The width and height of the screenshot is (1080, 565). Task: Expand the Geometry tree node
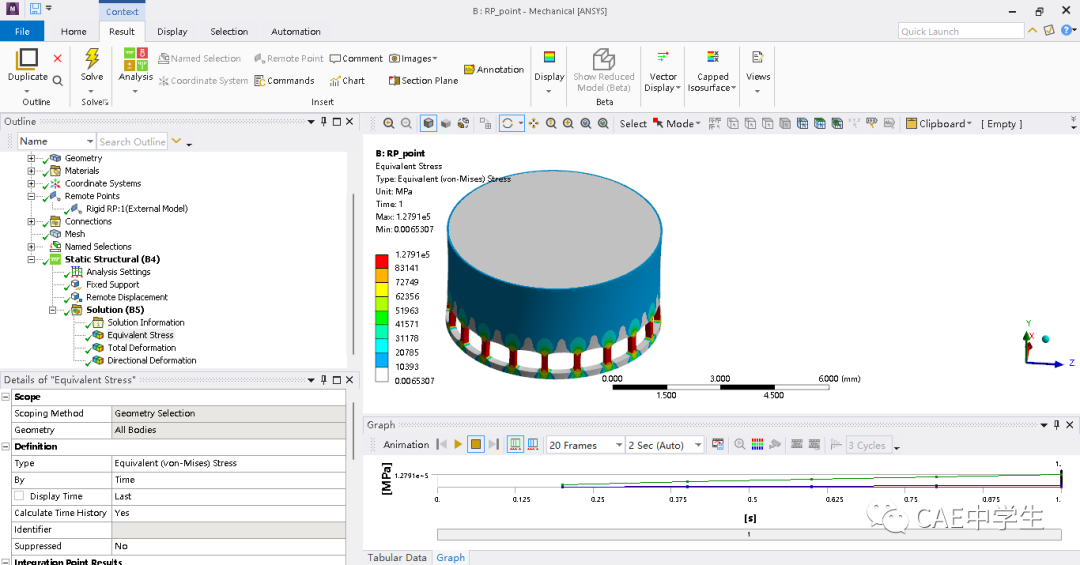coord(31,158)
